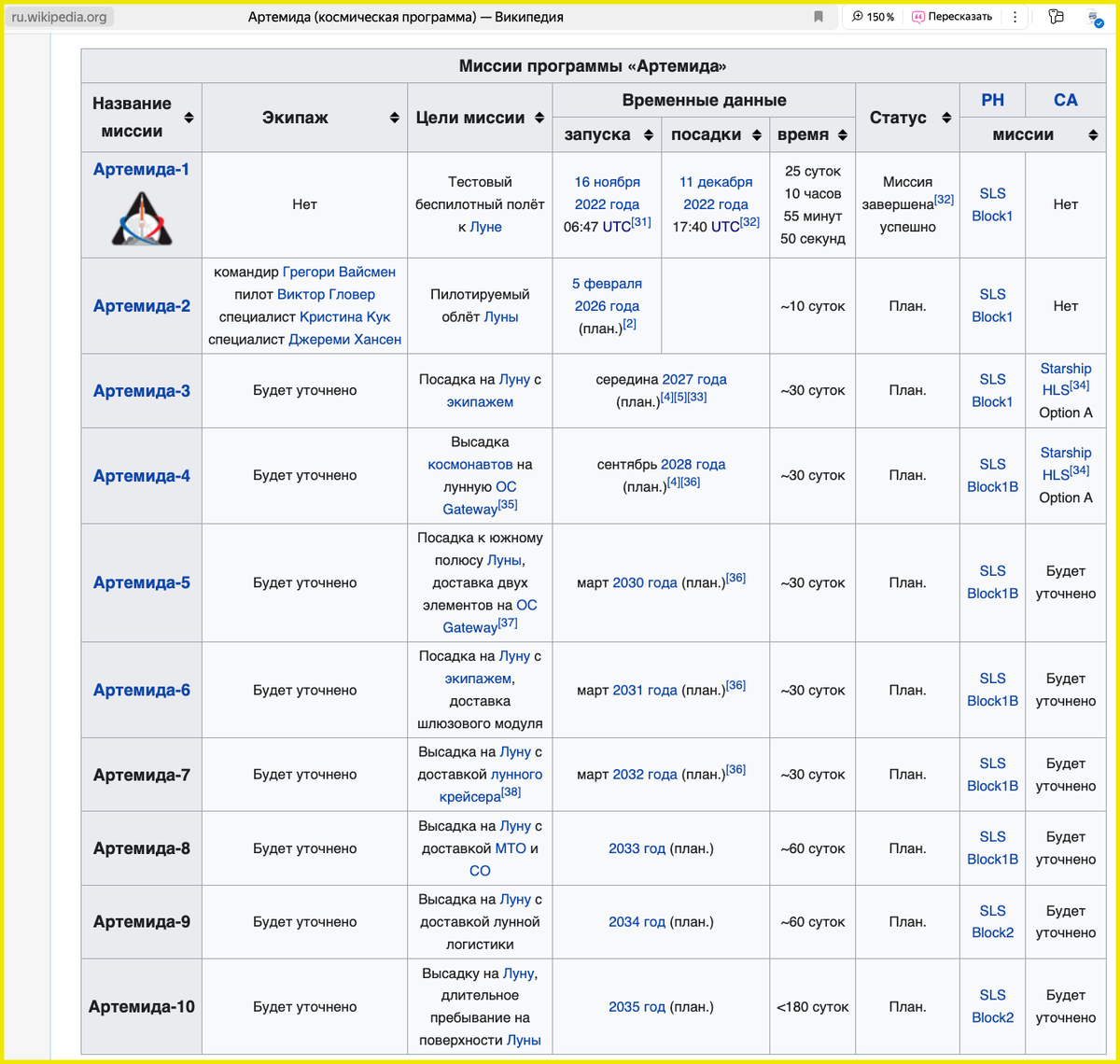Open the 150% zoom indicator
This screenshot has height=1064, width=1120.
873,17
